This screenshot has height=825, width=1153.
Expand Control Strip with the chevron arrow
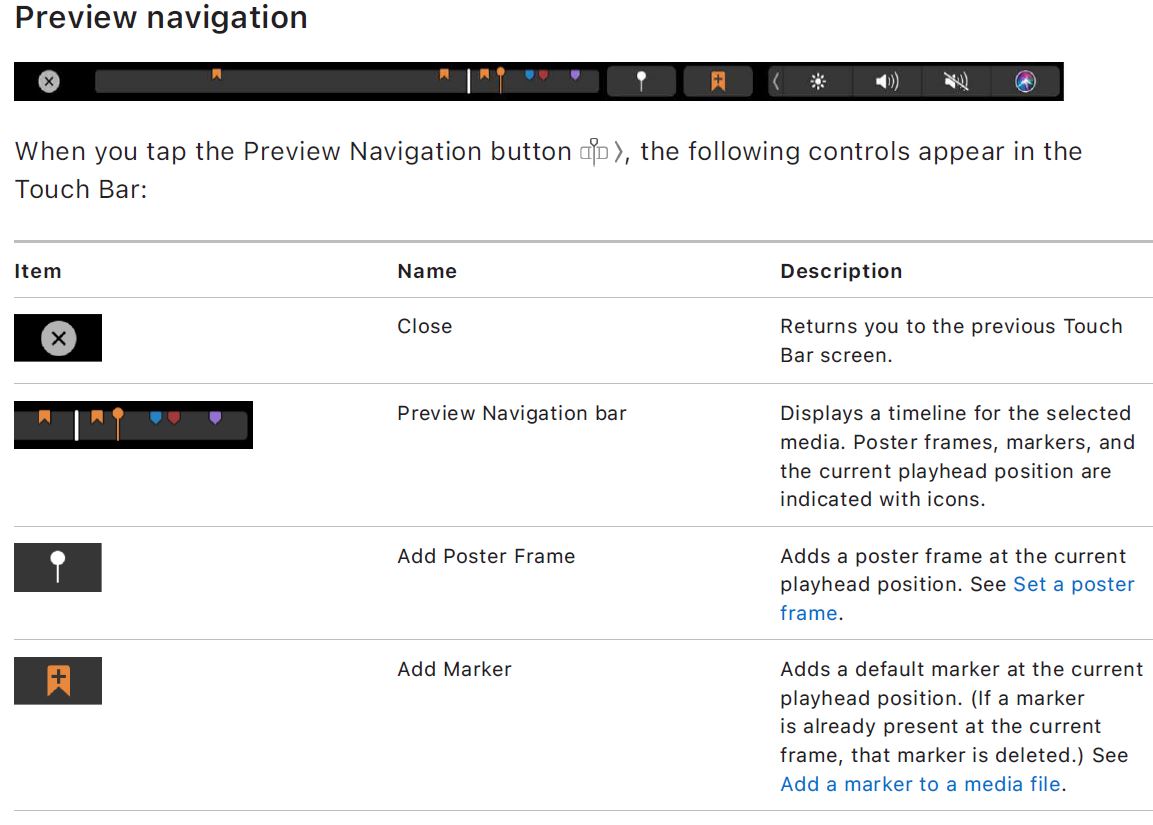[776, 82]
